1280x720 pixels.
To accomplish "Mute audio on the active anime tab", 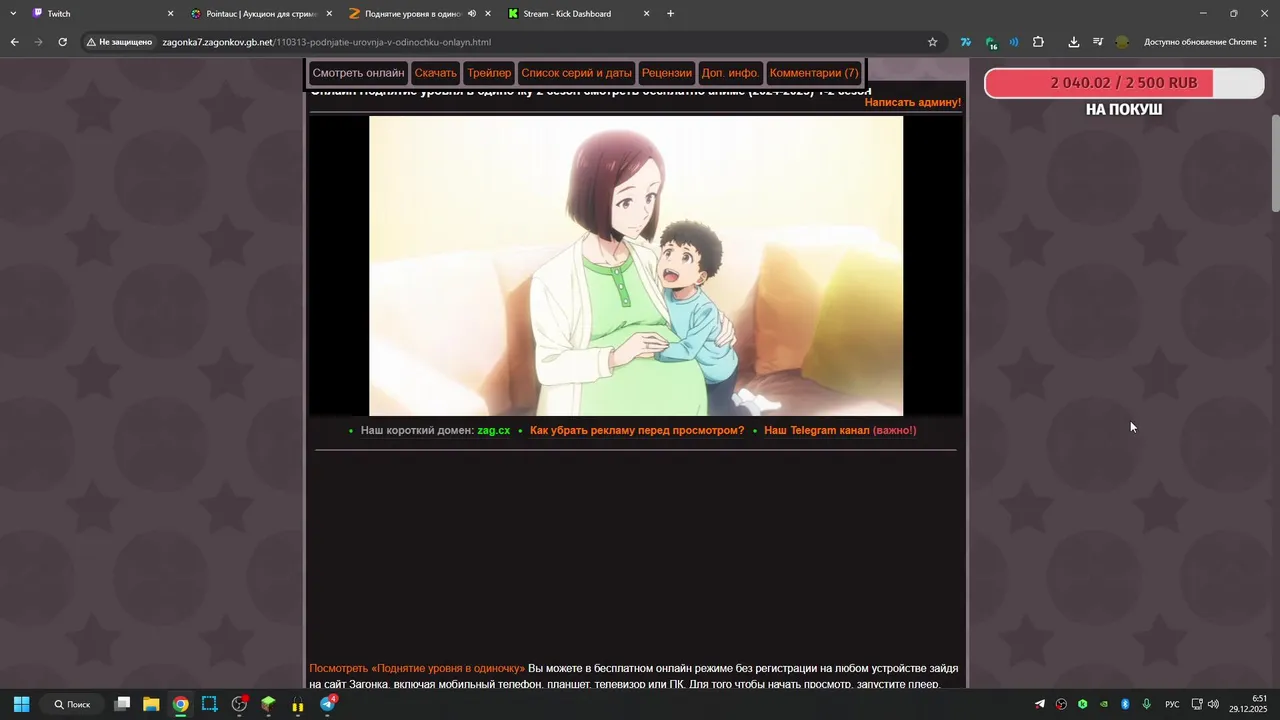I will point(472,14).
